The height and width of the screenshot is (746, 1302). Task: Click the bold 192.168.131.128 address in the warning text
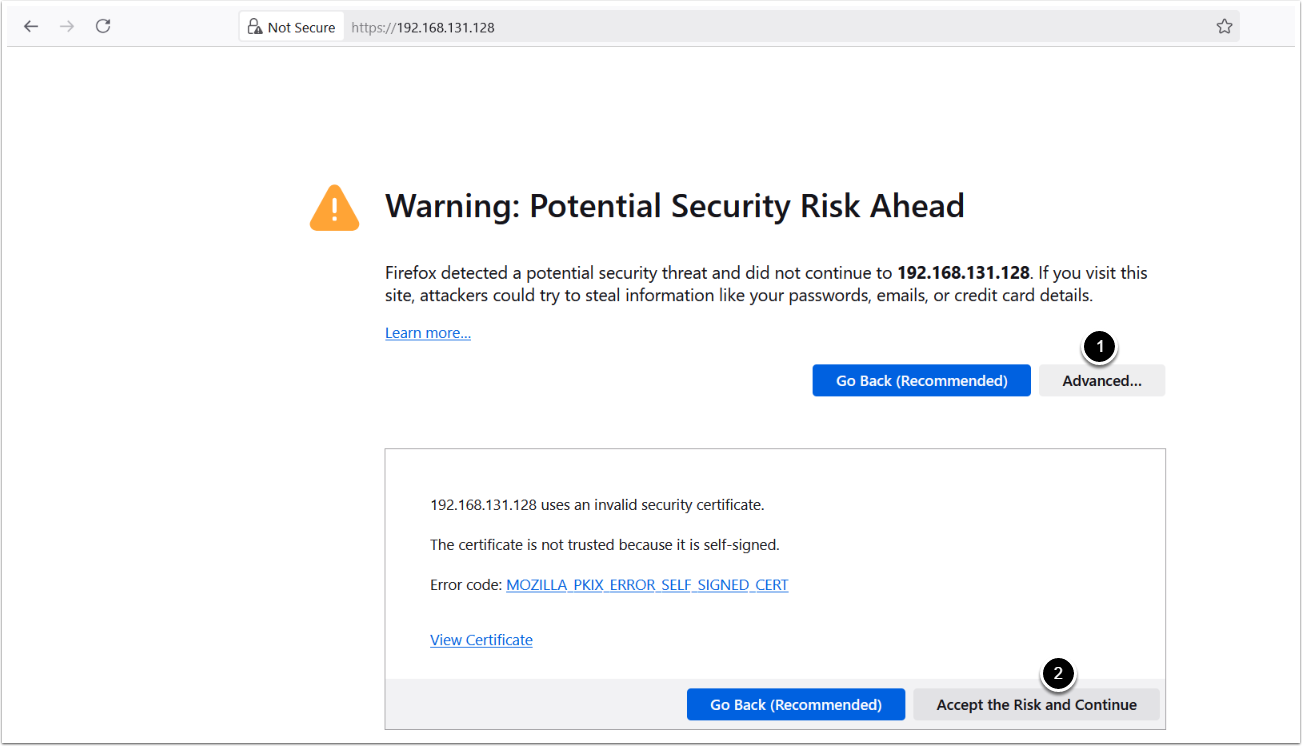(963, 272)
